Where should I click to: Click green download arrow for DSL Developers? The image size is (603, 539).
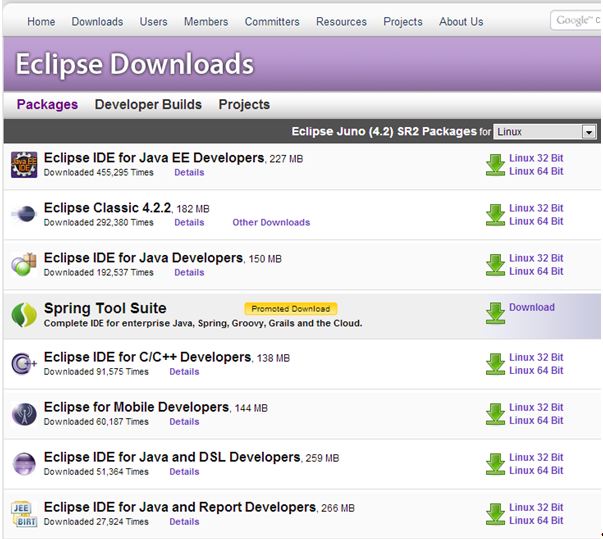(495, 464)
